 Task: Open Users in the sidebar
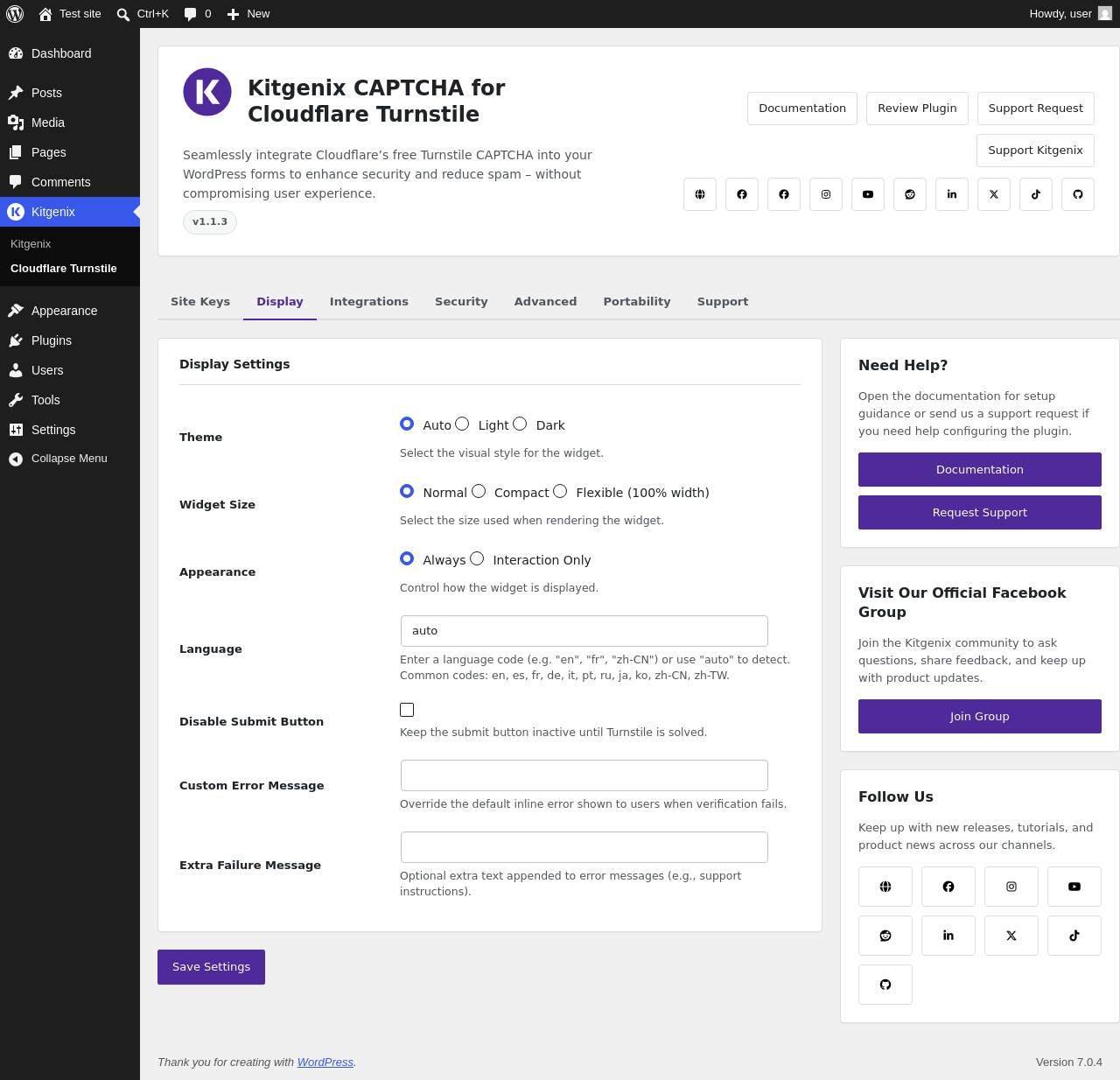tap(70, 370)
